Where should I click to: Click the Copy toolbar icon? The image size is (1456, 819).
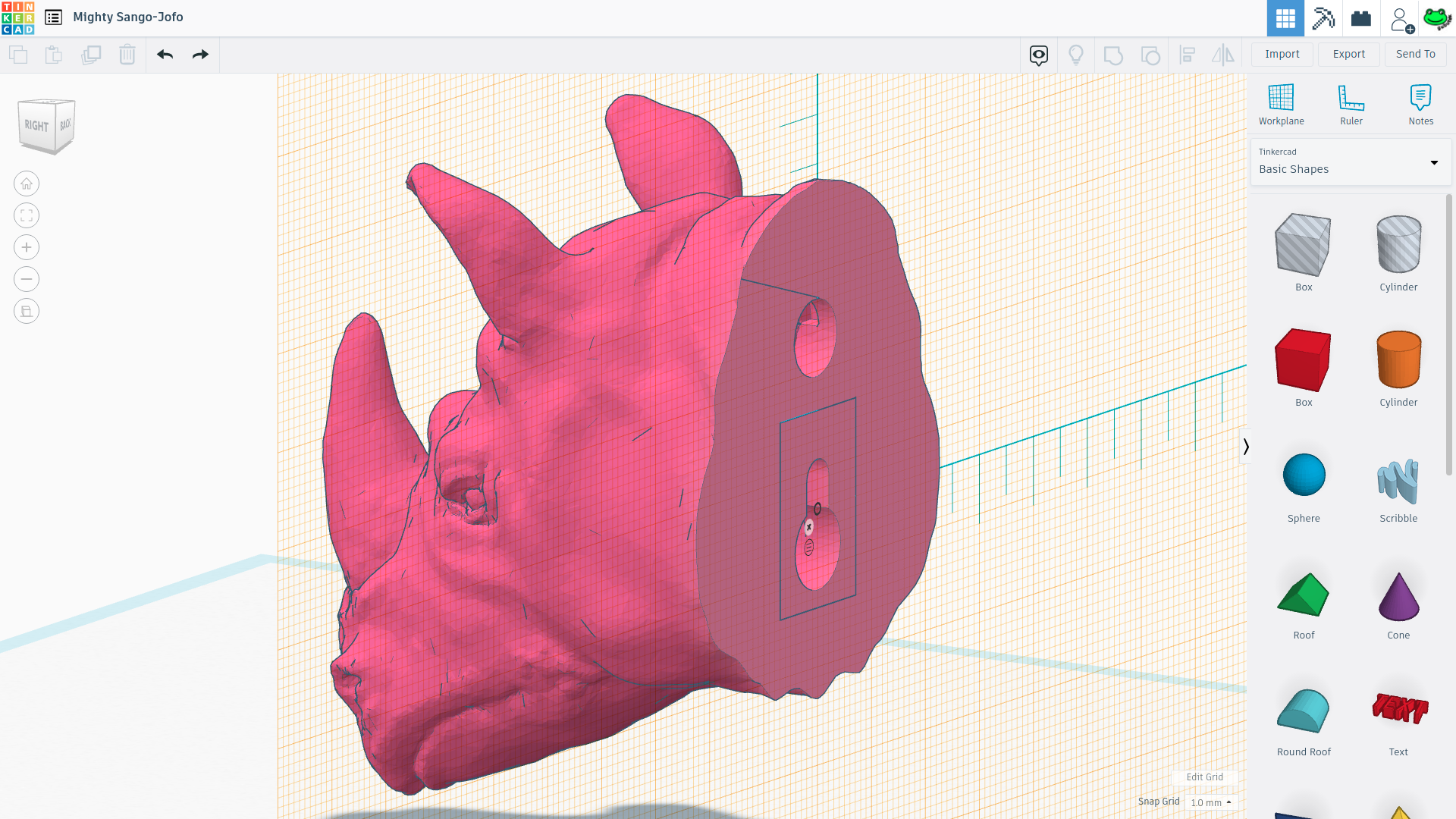pos(18,55)
